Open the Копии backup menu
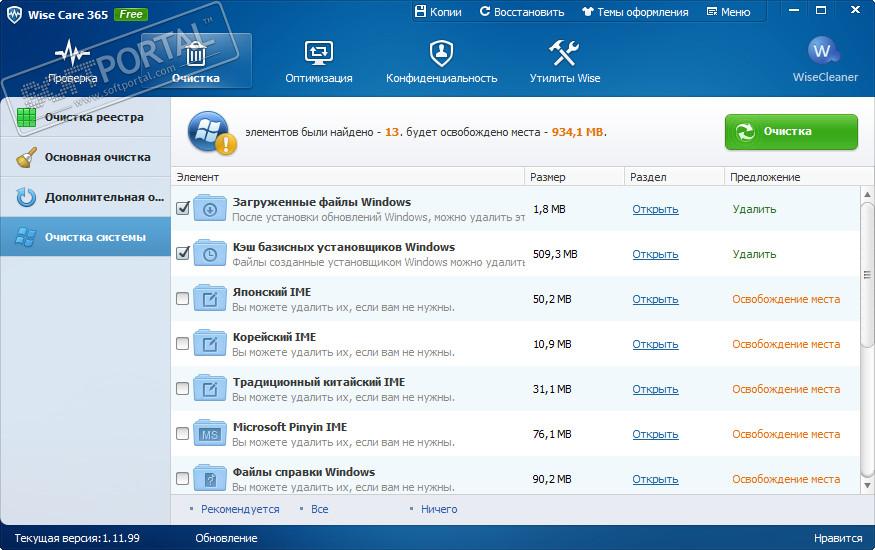The image size is (875, 550). coord(438,12)
